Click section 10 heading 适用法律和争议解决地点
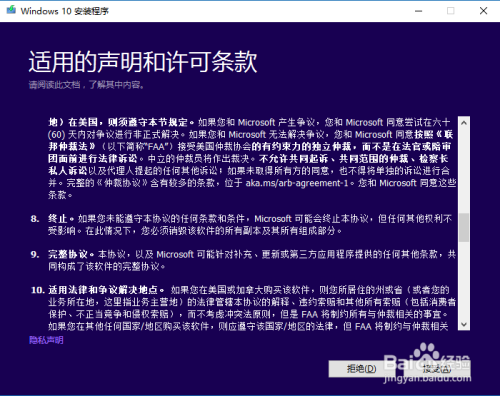This screenshot has width=500, height=396. (x=103, y=290)
